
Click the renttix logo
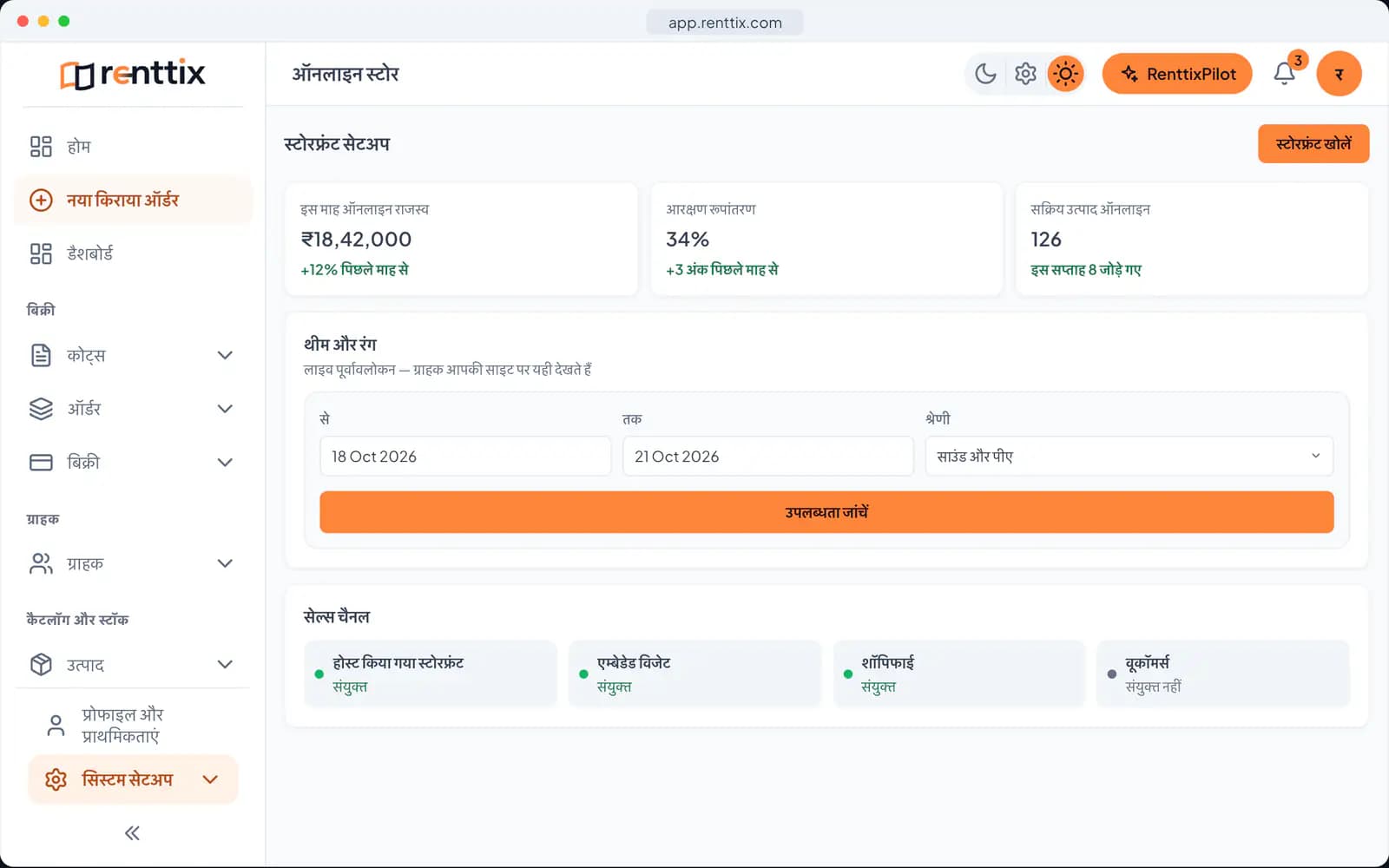click(133, 74)
